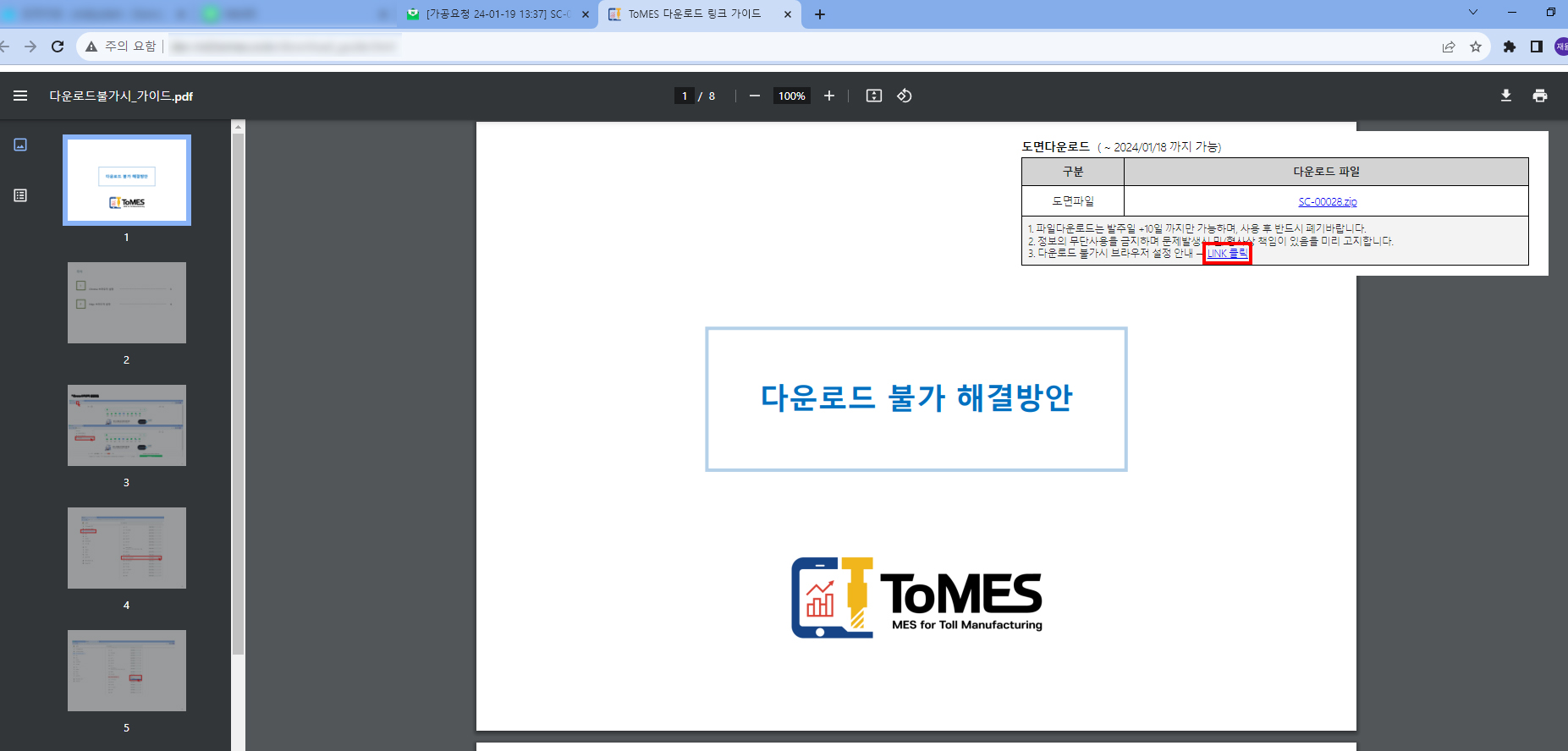
Task: Toggle the PDF sidebar menu
Action: coord(20,96)
